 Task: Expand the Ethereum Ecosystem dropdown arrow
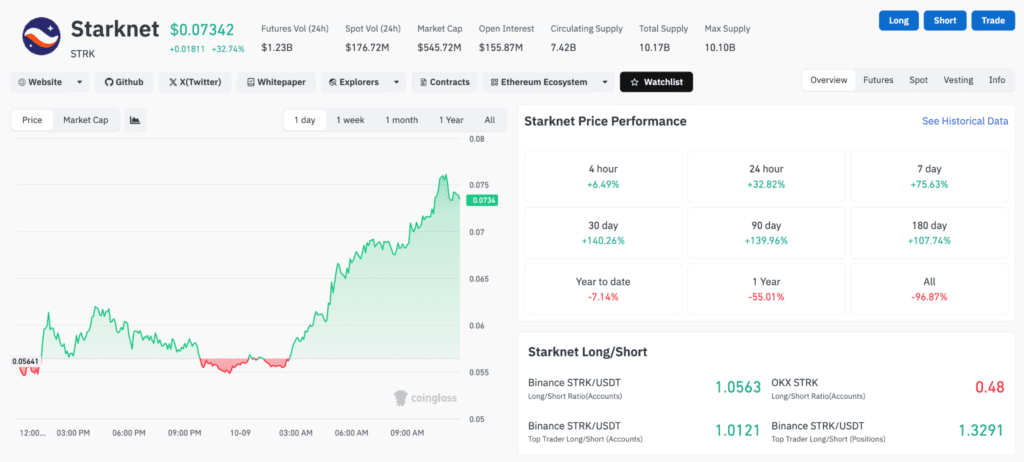(605, 82)
